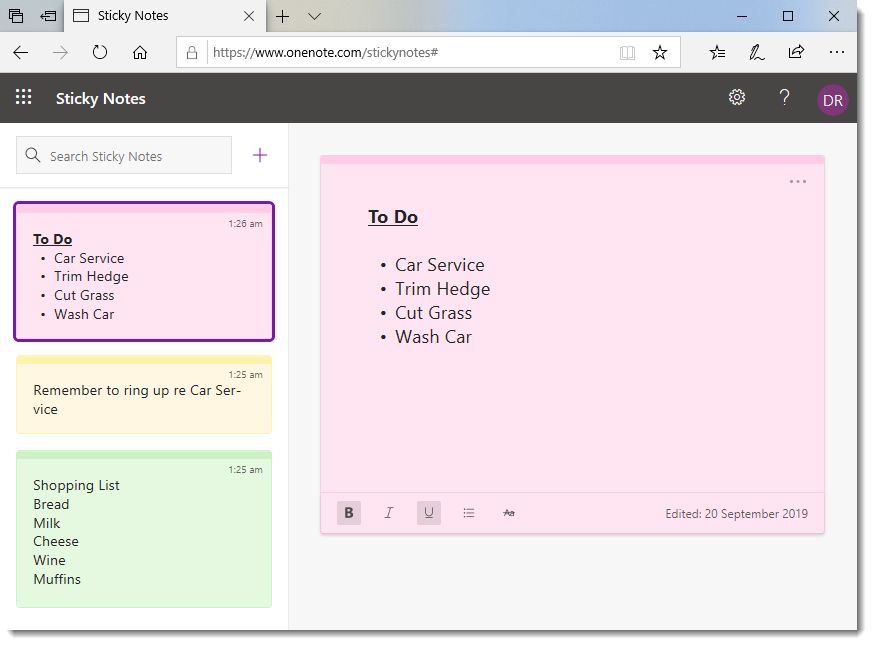Open the note options via the ellipsis menu

797,181
